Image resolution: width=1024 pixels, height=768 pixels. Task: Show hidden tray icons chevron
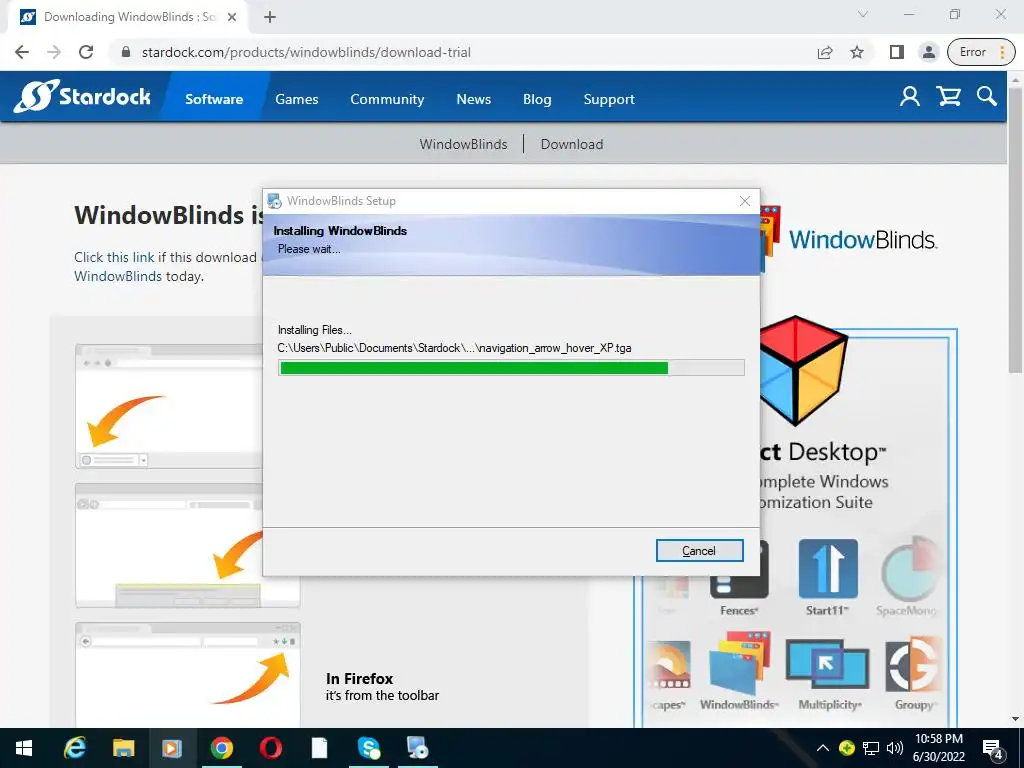pyautogui.click(x=823, y=748)
